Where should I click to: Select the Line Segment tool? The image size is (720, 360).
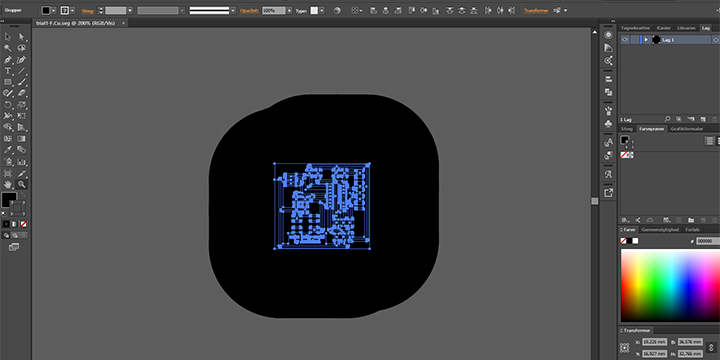(22, 71)
